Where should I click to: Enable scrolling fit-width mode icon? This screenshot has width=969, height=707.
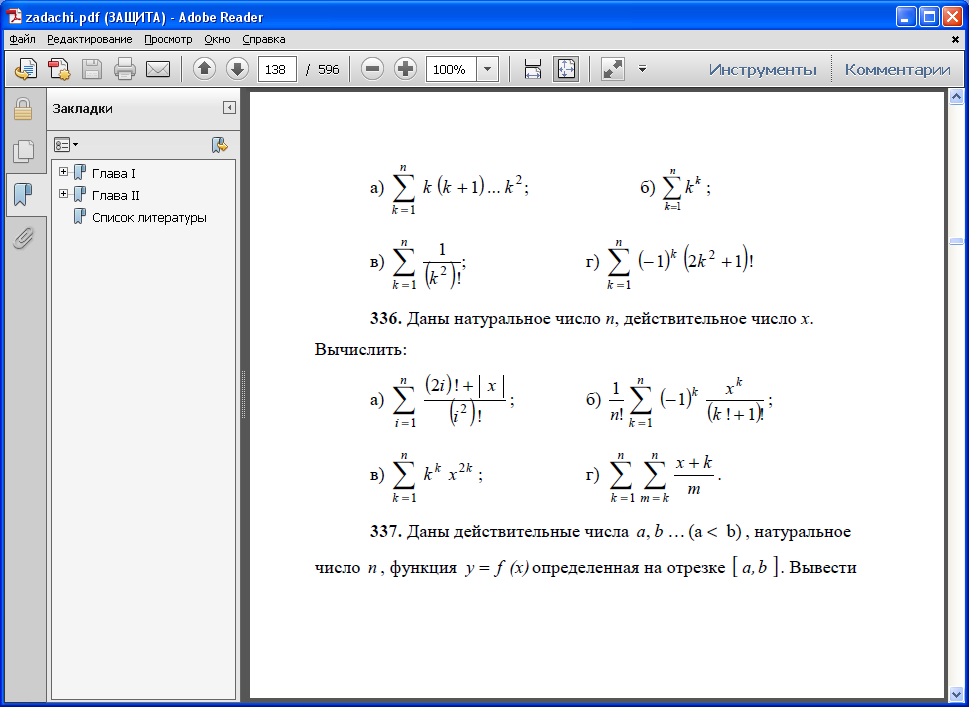[x=533, y=69]
